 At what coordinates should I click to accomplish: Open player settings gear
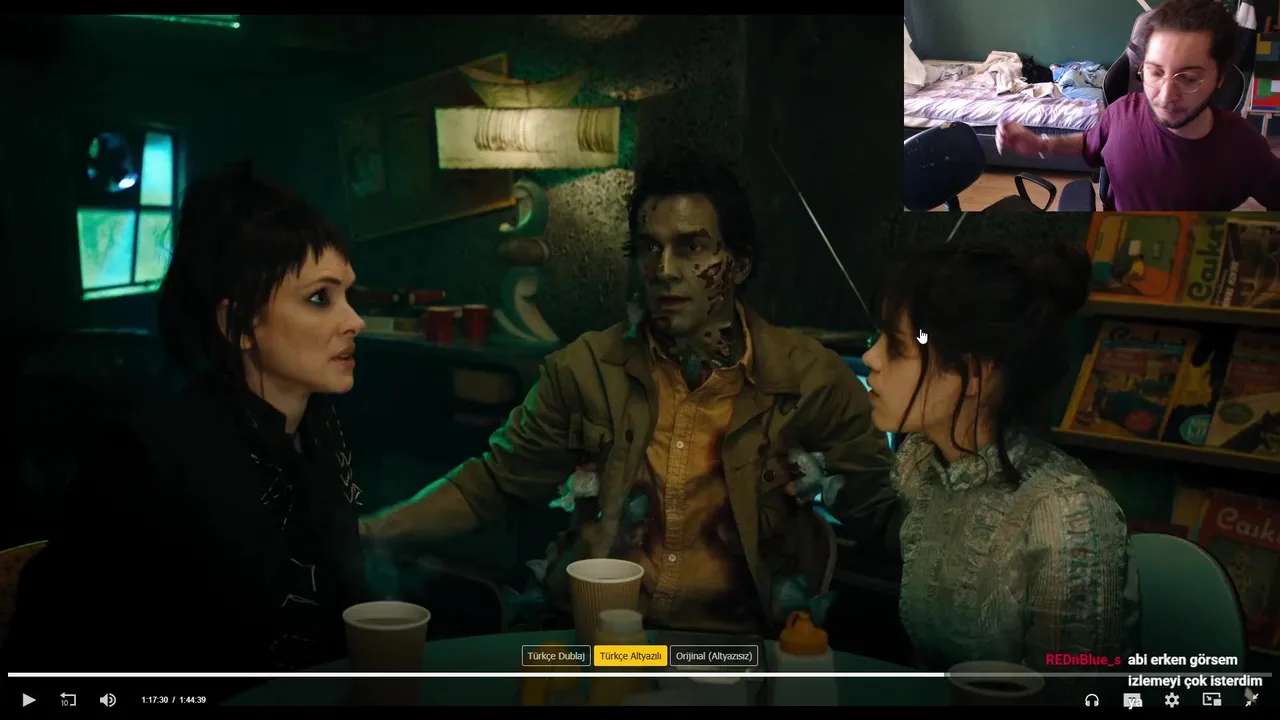point(1172,700)
